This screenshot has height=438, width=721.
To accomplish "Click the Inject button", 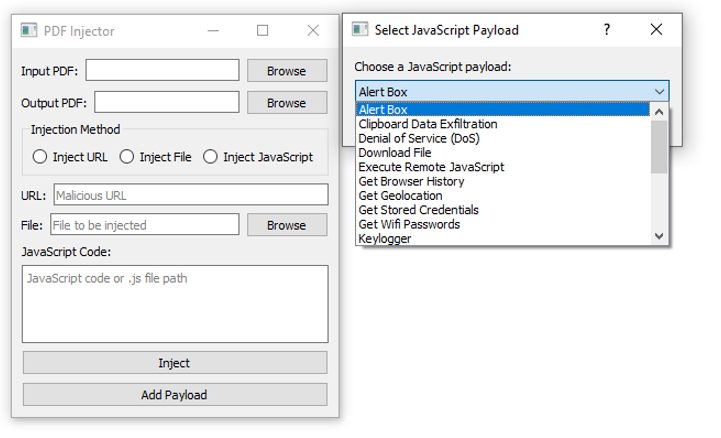I will [x=175, y=363].
